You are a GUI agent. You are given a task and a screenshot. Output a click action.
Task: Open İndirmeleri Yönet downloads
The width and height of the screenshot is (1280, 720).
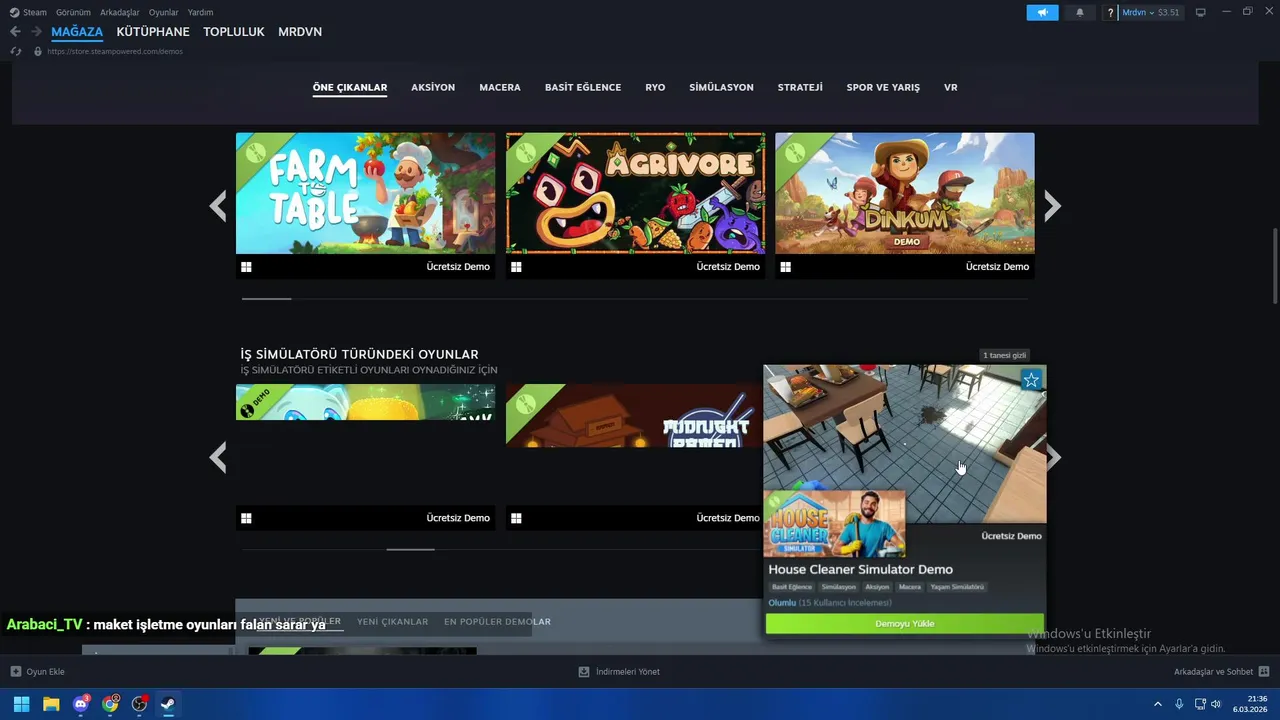pyautogui.click(x=620, y=672)
